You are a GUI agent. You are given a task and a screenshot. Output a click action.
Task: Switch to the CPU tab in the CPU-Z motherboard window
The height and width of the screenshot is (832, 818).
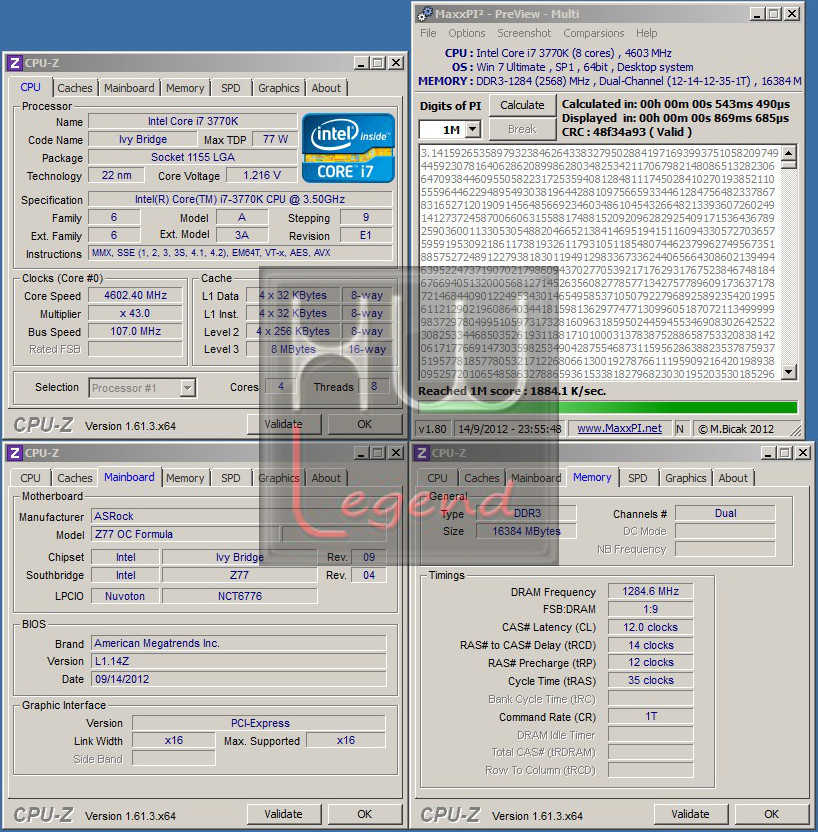tap(30, 478)
